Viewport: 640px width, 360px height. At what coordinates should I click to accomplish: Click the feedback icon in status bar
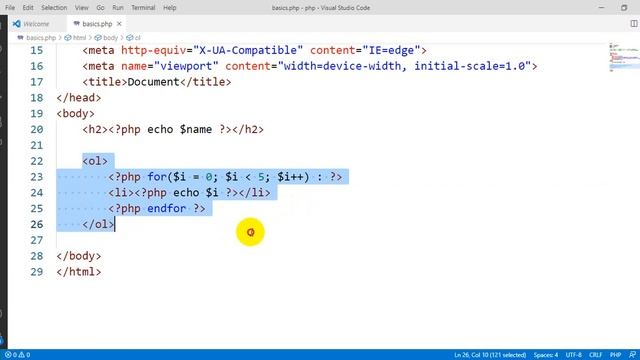pyautogui.click(x=632, y=355)
